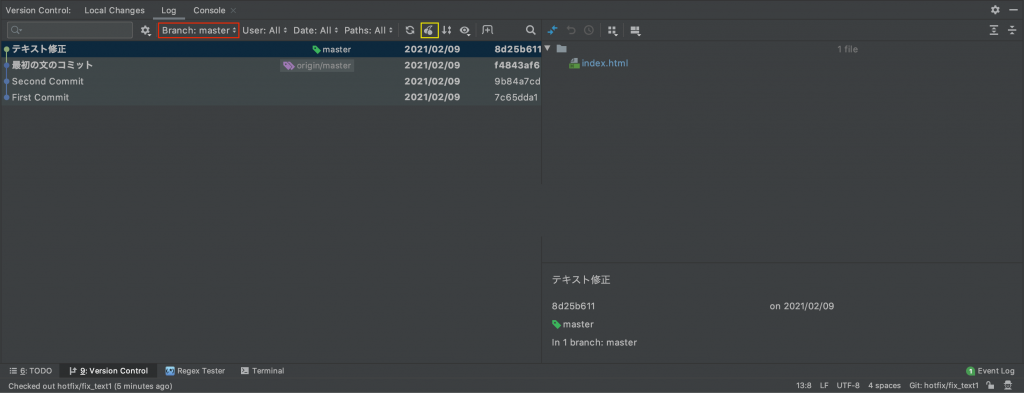Click commit hash 9b84a7cd

click(x=517, y=81)
